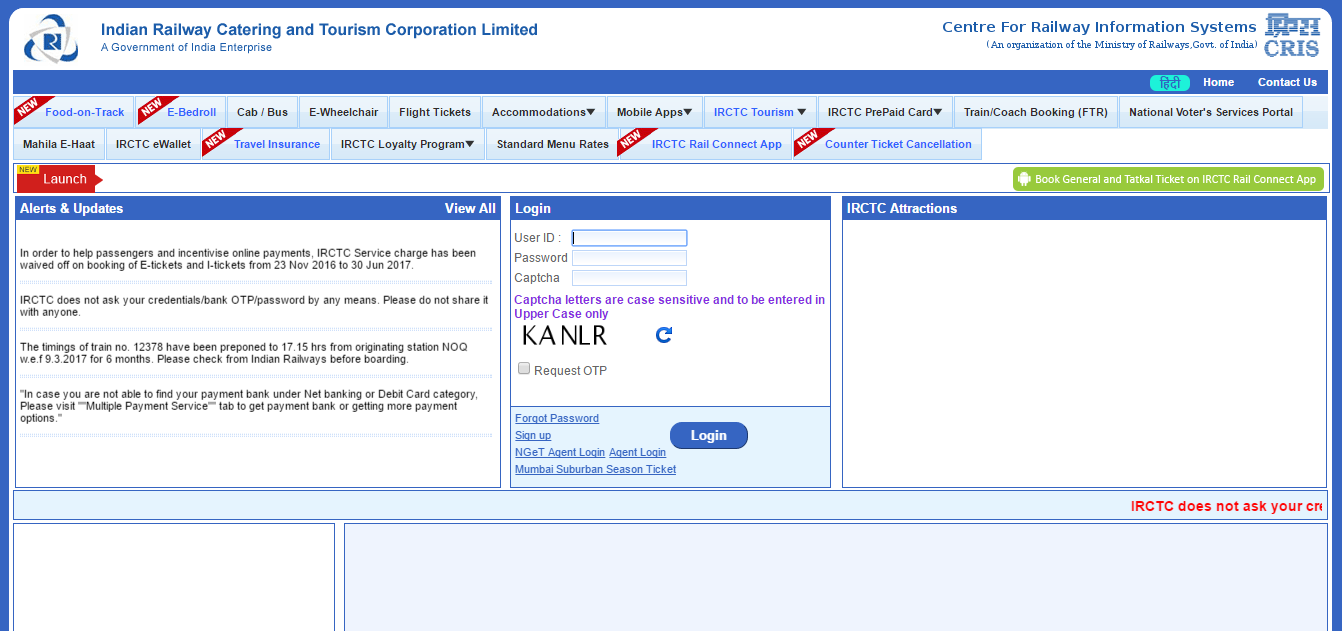Image resolution: width=1342 pixels, height=631 pixels.
Task: Click the Sign up link
Action: 533,435
